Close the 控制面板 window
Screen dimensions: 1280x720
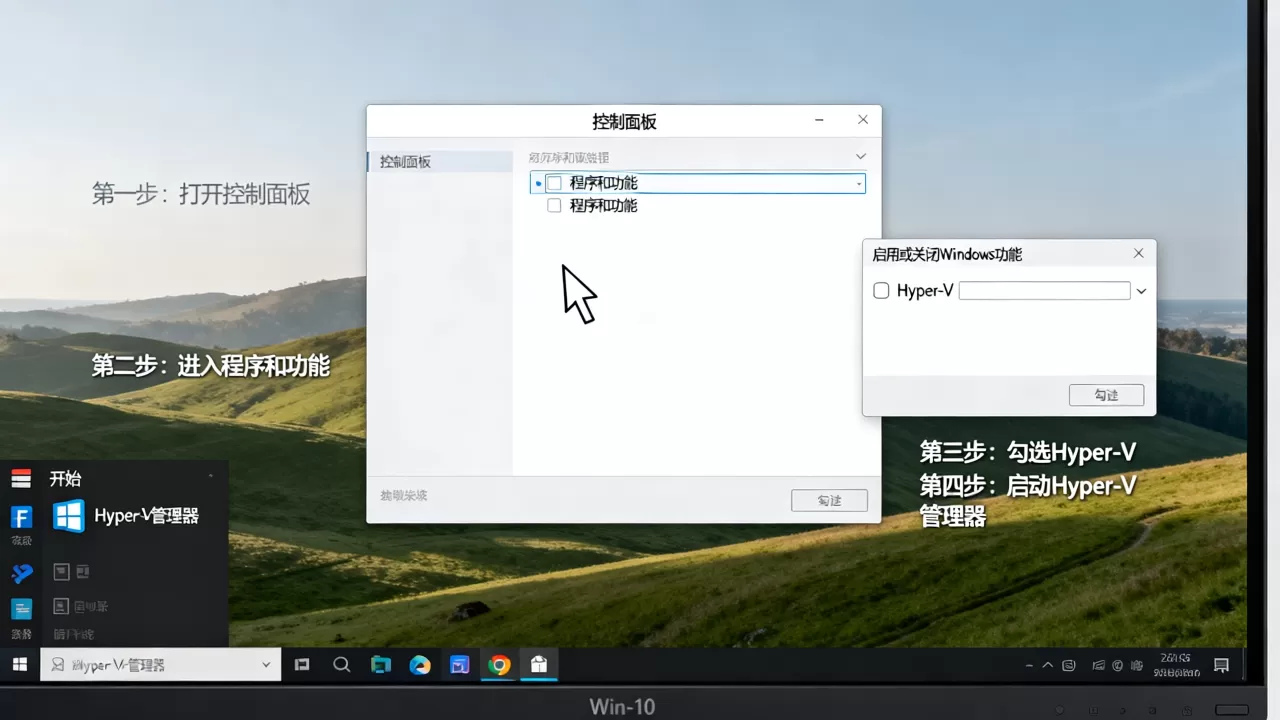[x=863, y=120]
